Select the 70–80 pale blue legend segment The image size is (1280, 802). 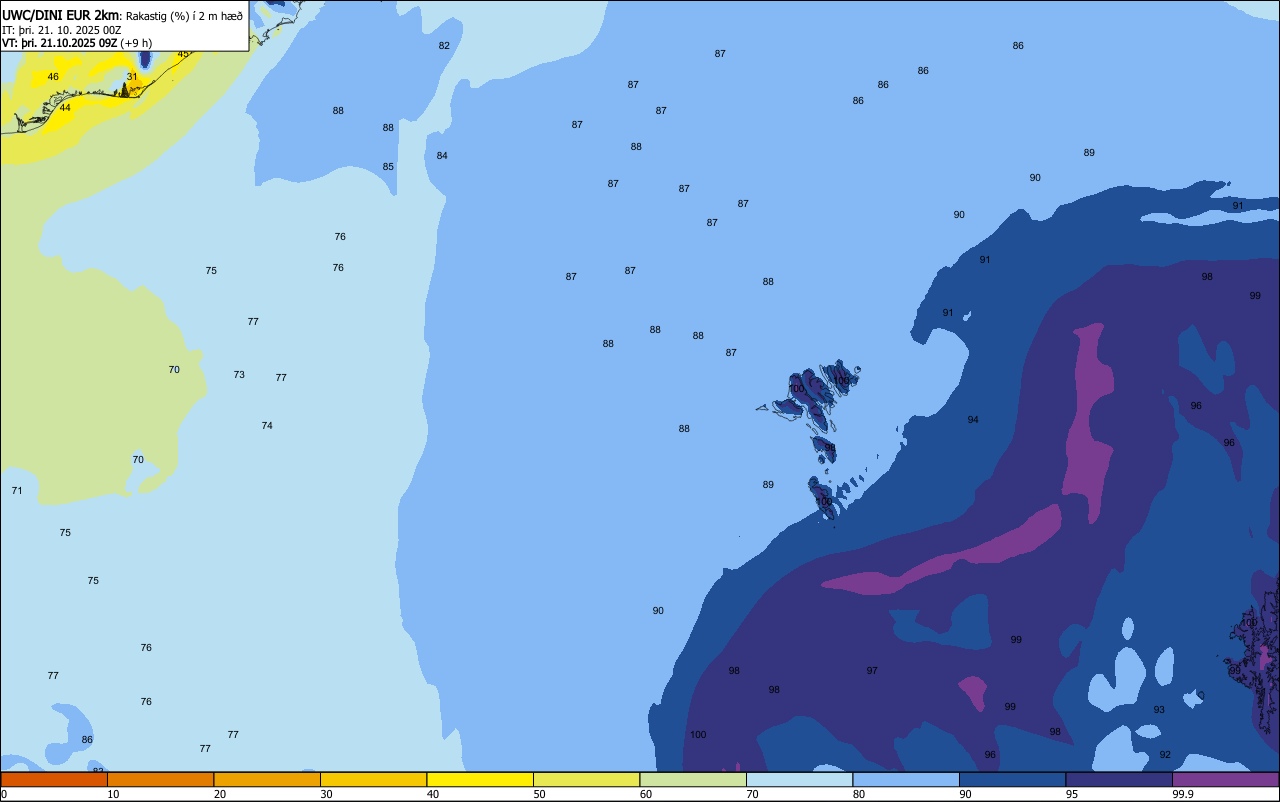[x=799, y=779]
